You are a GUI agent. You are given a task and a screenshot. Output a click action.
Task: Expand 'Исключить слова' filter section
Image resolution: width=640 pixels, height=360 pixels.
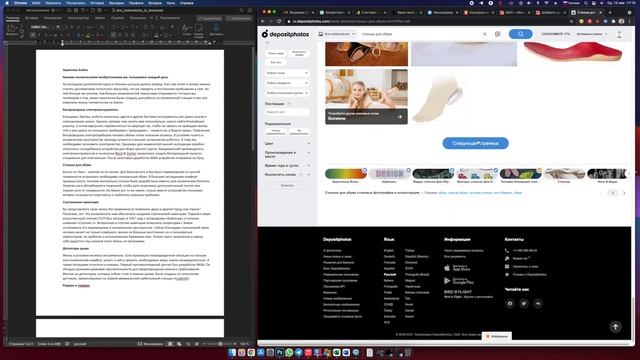[287, 175]
